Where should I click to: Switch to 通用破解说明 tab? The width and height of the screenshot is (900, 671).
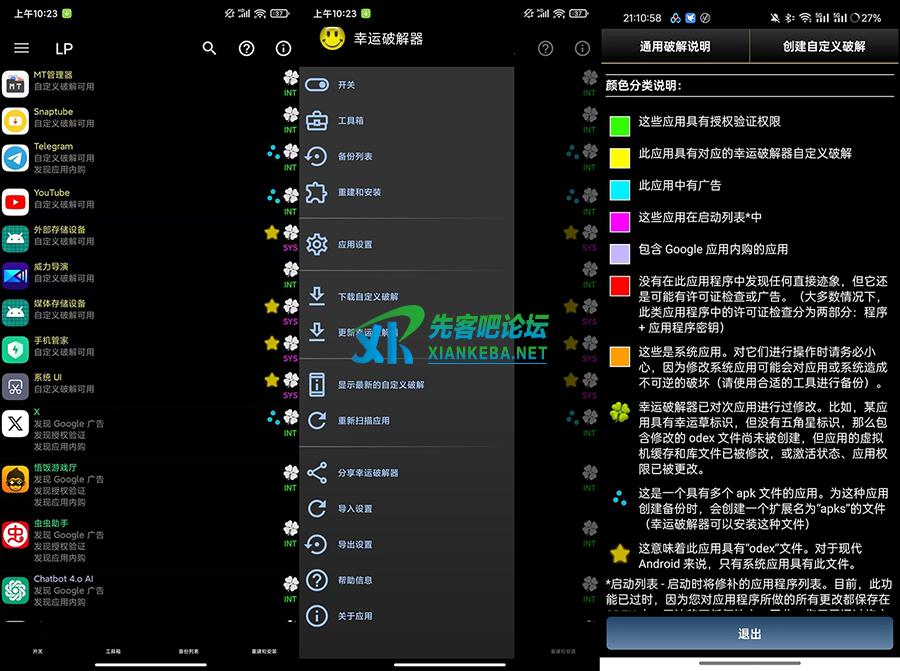click(x=675, y=46)
